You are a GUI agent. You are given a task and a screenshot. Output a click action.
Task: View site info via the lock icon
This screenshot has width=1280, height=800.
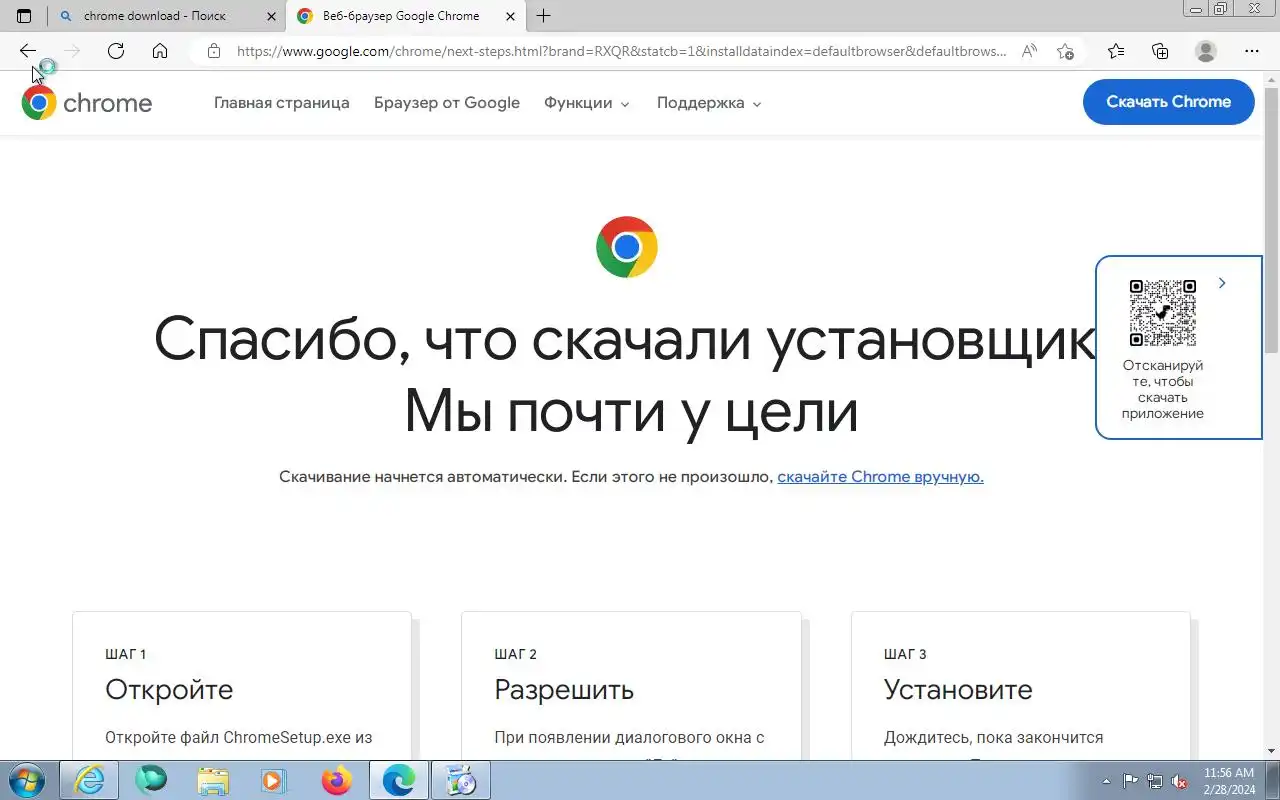(213, 51)
